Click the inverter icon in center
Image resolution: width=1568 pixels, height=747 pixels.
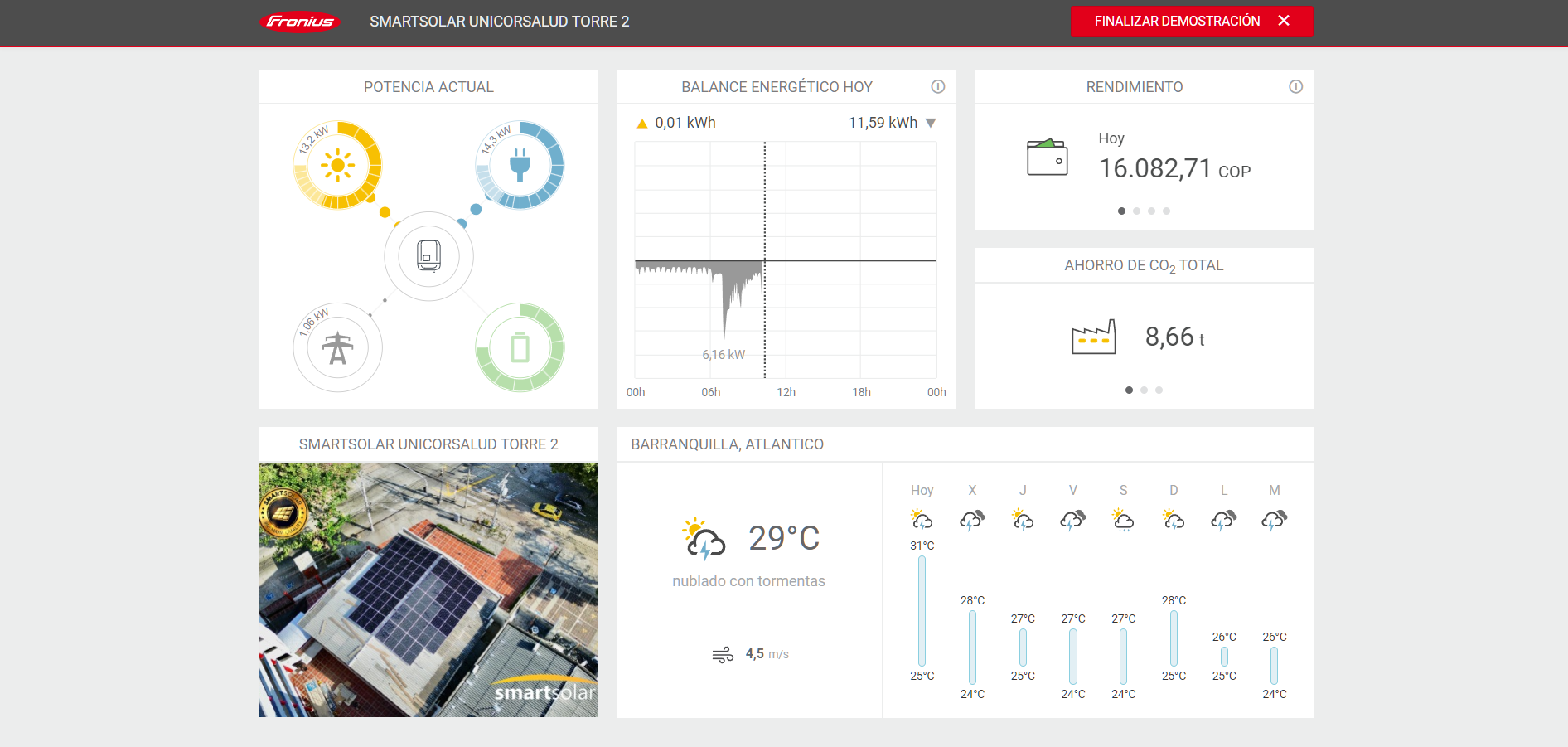[428, 256]
